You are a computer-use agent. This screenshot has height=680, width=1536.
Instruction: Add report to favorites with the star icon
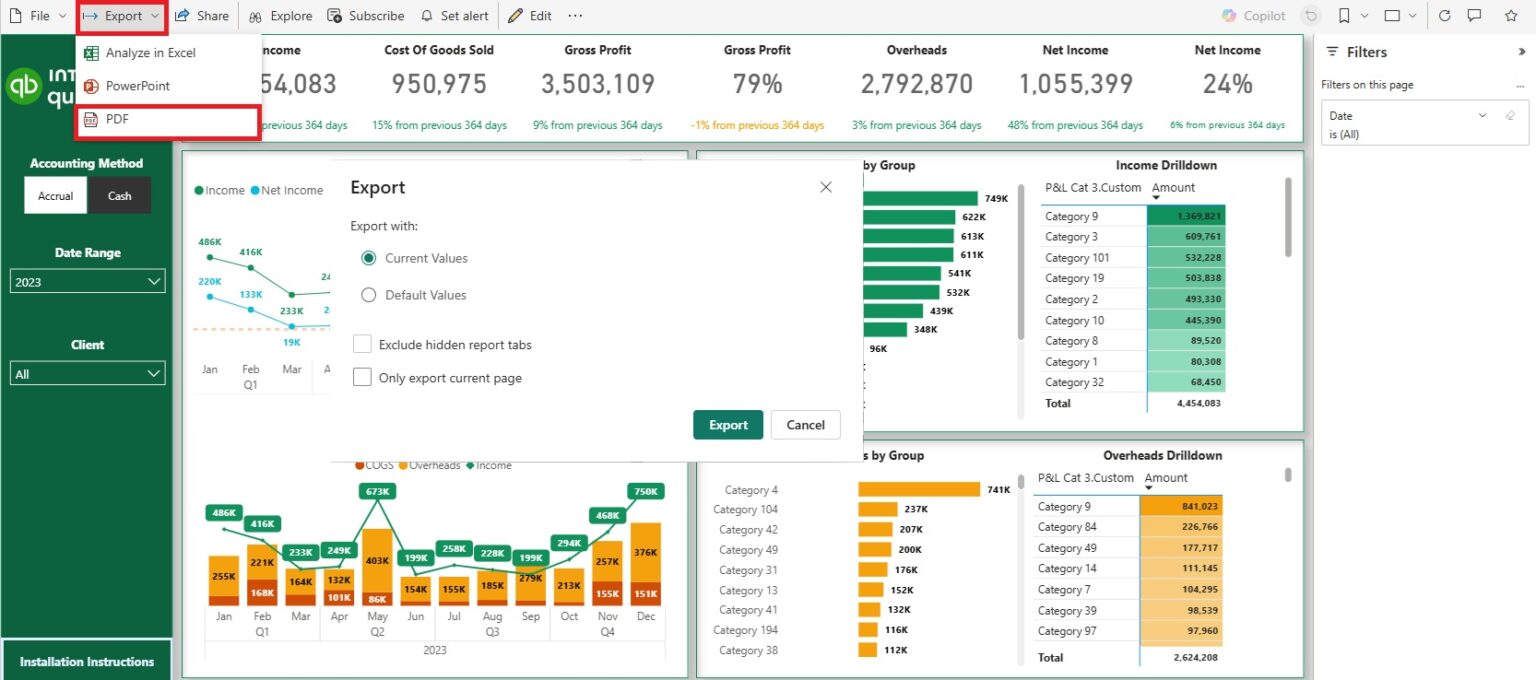tap(1510, 15)
